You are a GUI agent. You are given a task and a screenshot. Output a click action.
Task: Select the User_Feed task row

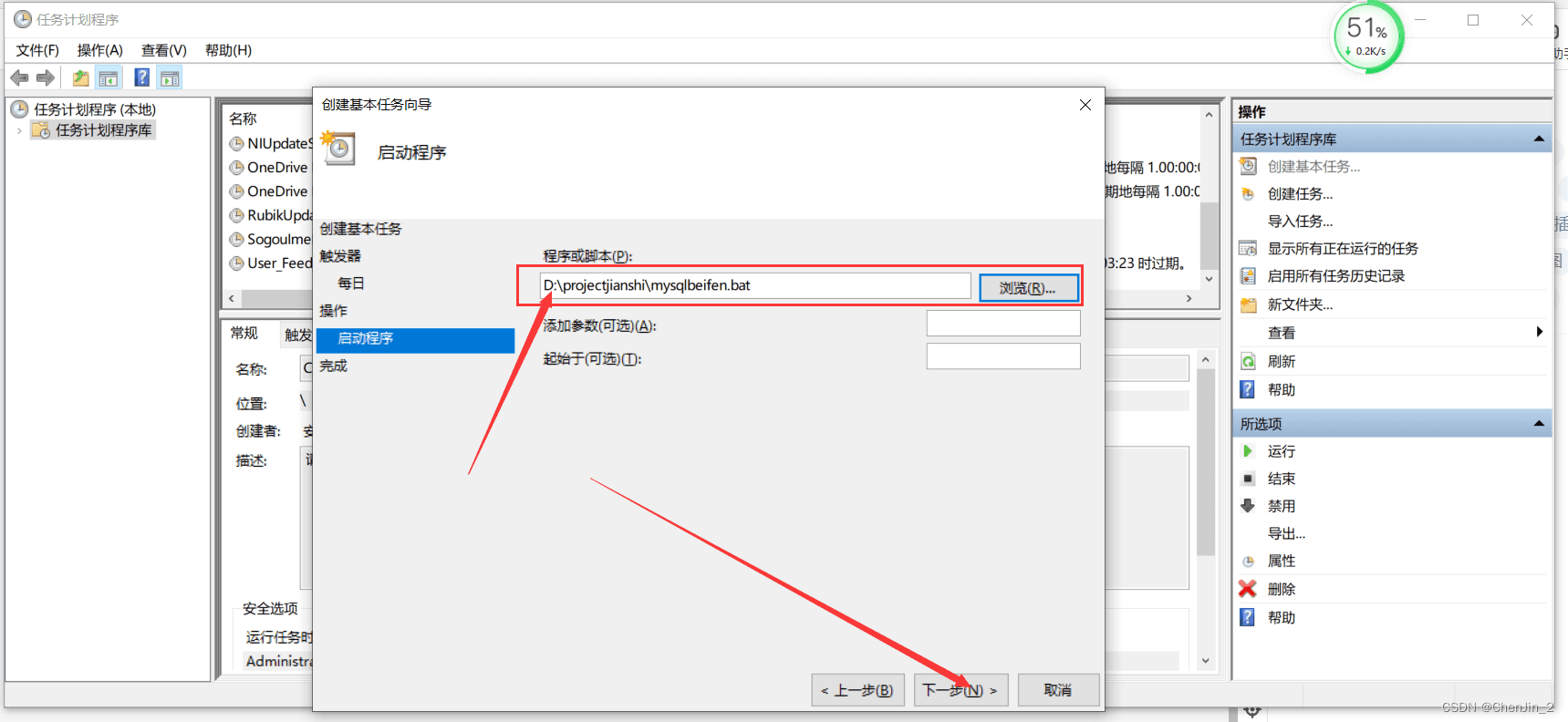pyautogui.click(x=271, y=263)
